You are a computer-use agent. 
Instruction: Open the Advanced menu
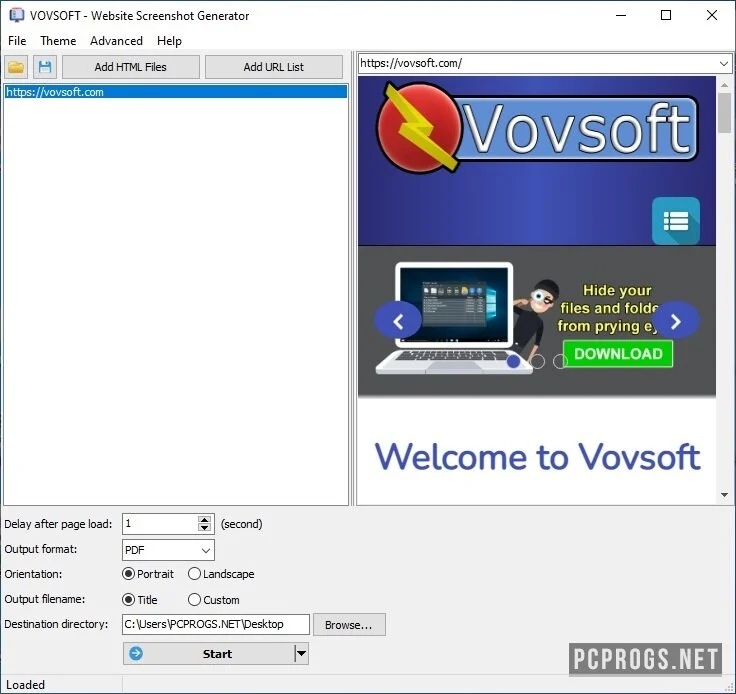(x=116, y=41)
